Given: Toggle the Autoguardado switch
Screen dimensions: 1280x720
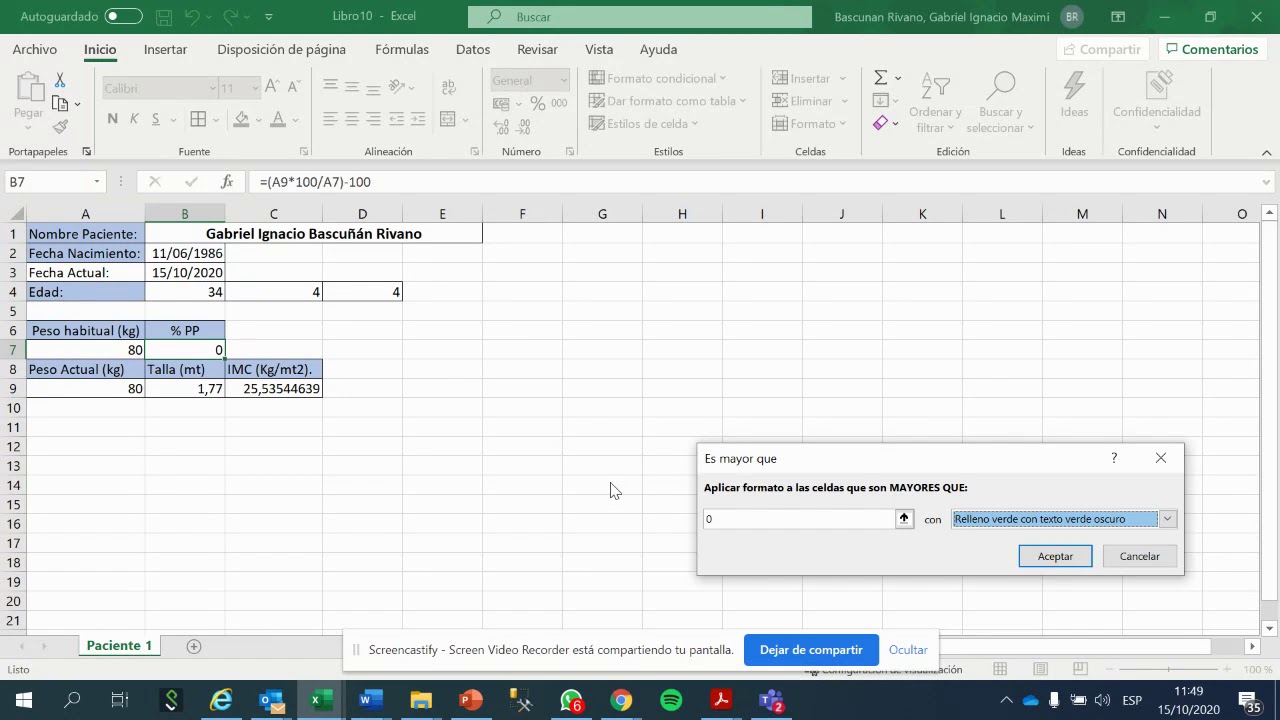Looking at the screenshot, I should coord(123,17).
